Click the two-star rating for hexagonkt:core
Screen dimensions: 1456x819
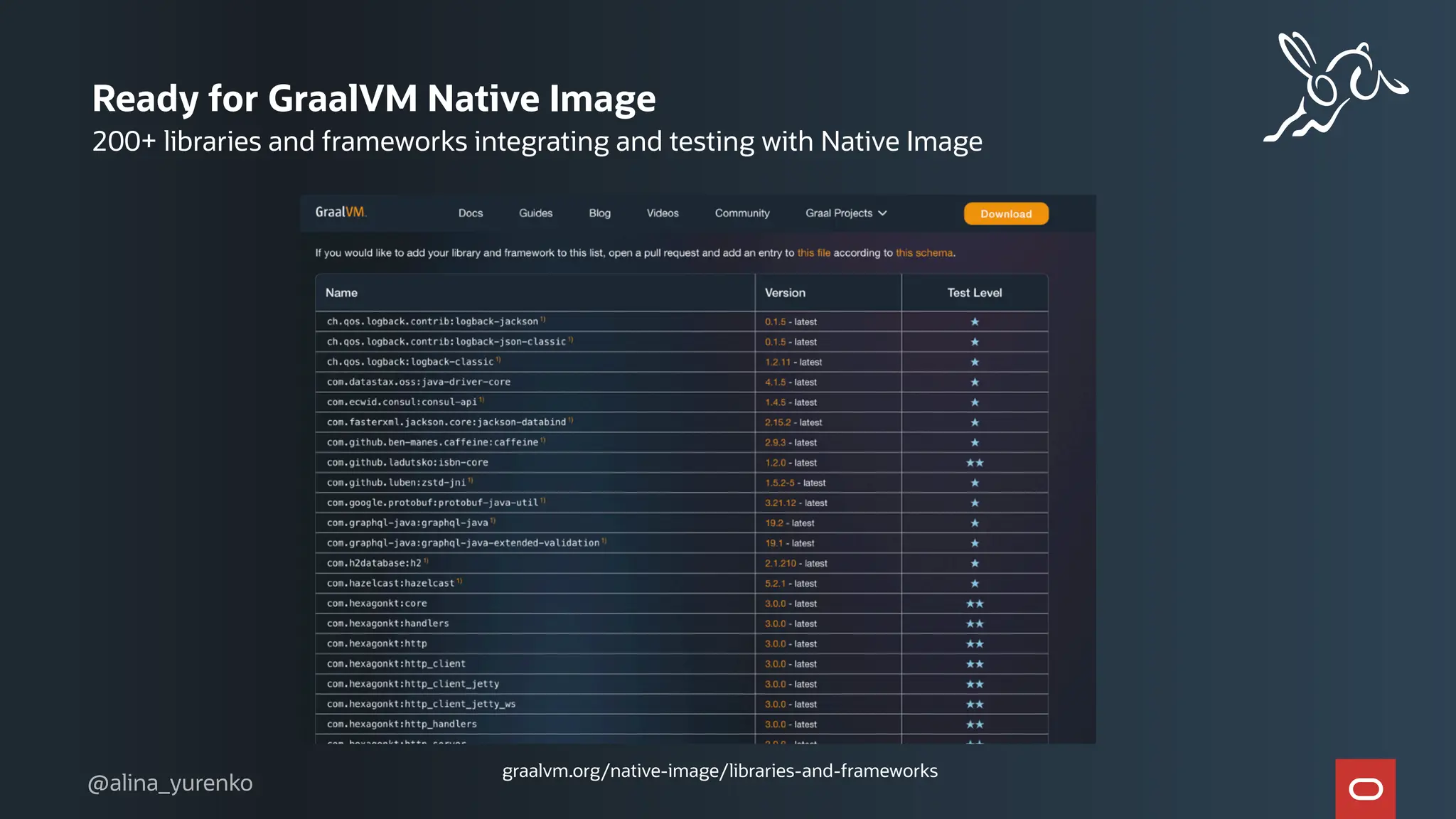tap(975, 604)
